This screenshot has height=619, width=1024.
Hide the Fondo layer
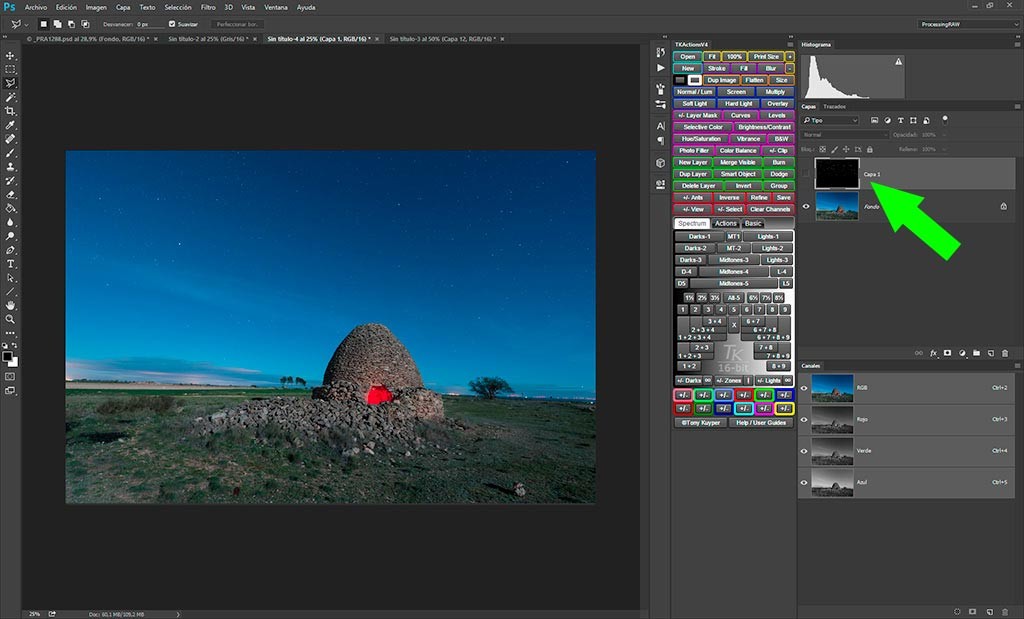[x=806, y=206]
